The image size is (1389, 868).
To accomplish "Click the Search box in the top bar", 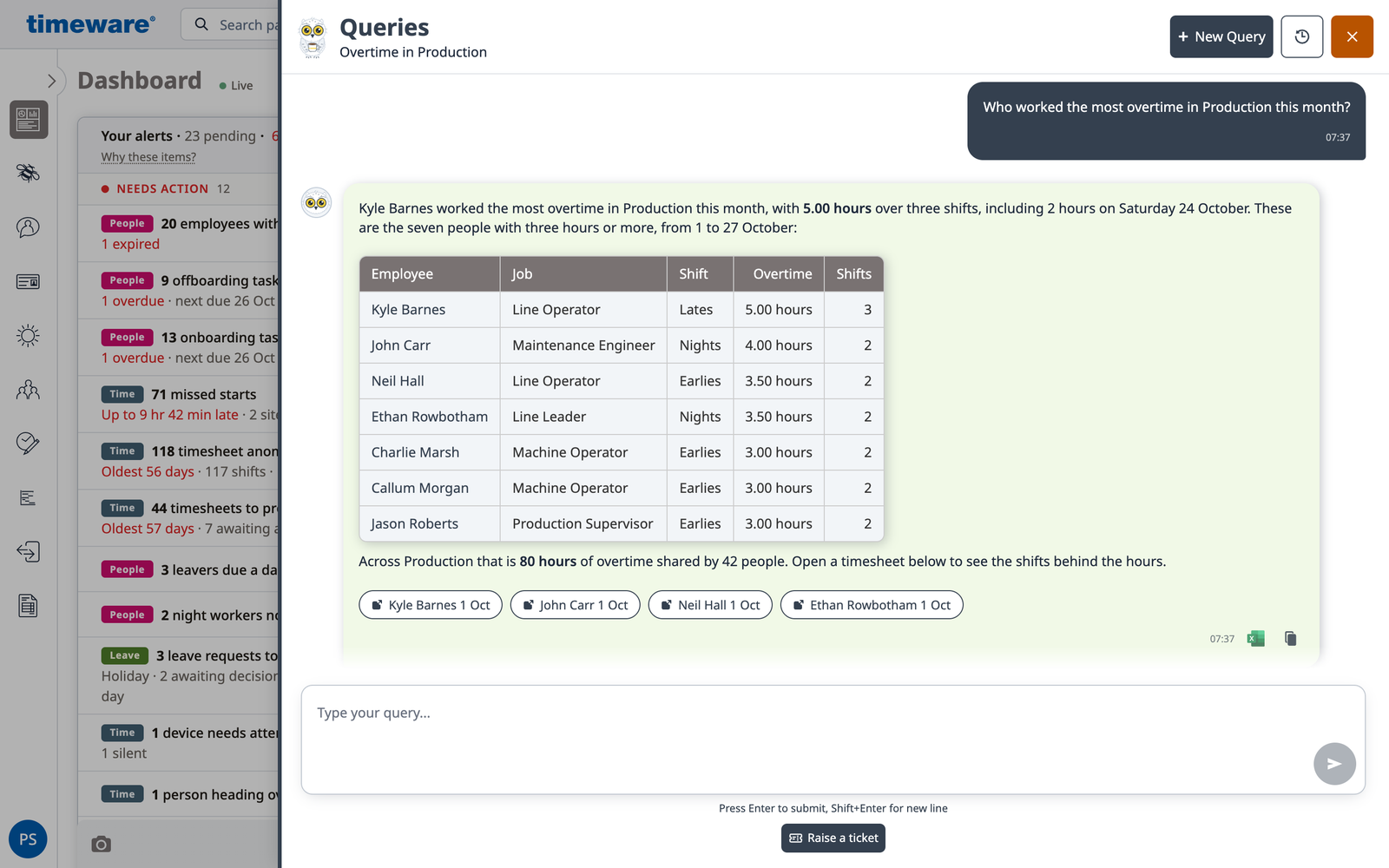I will (x=231, y=24).
